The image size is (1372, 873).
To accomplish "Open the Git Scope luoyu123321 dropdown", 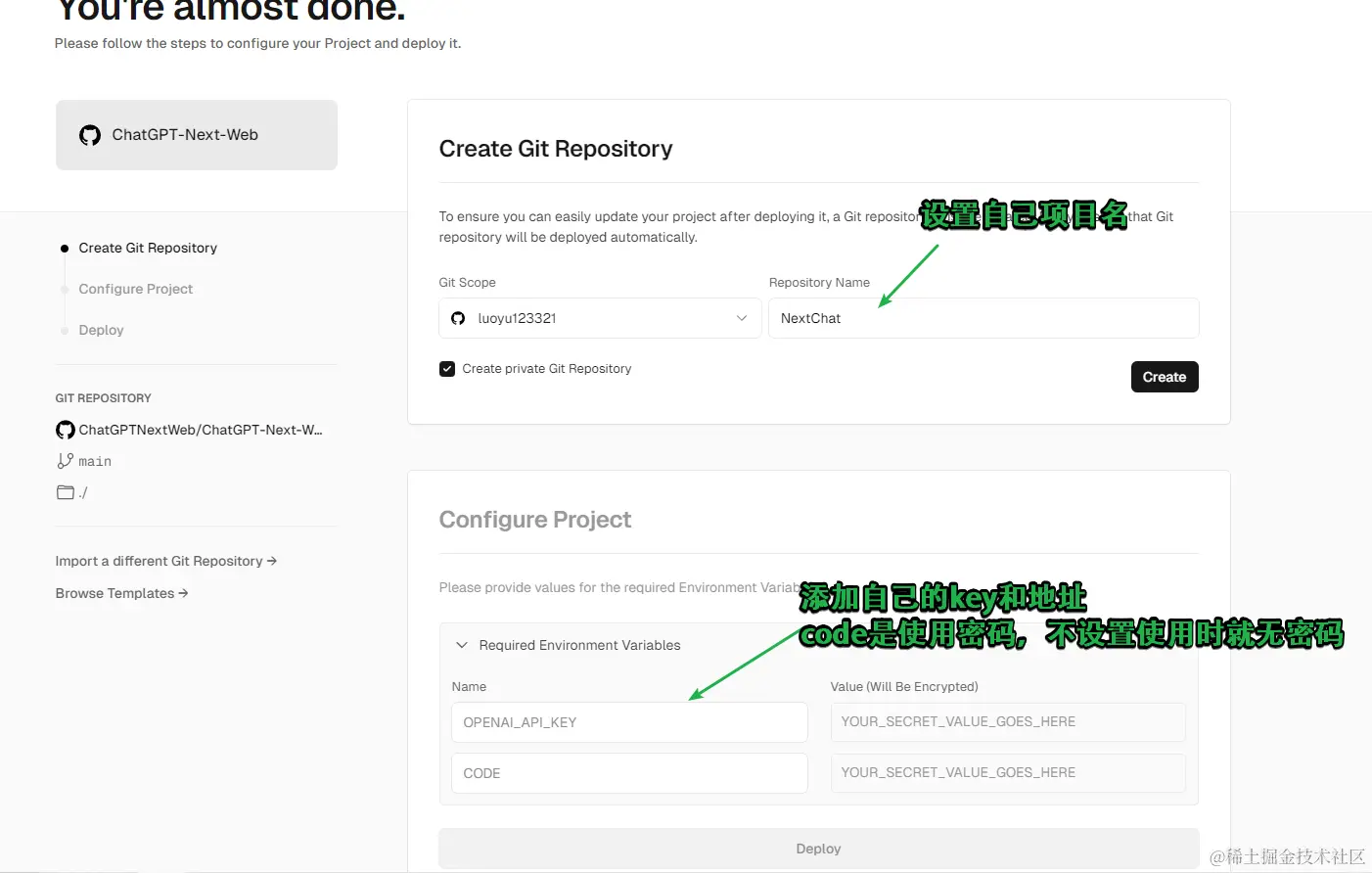I will (600, 318).
